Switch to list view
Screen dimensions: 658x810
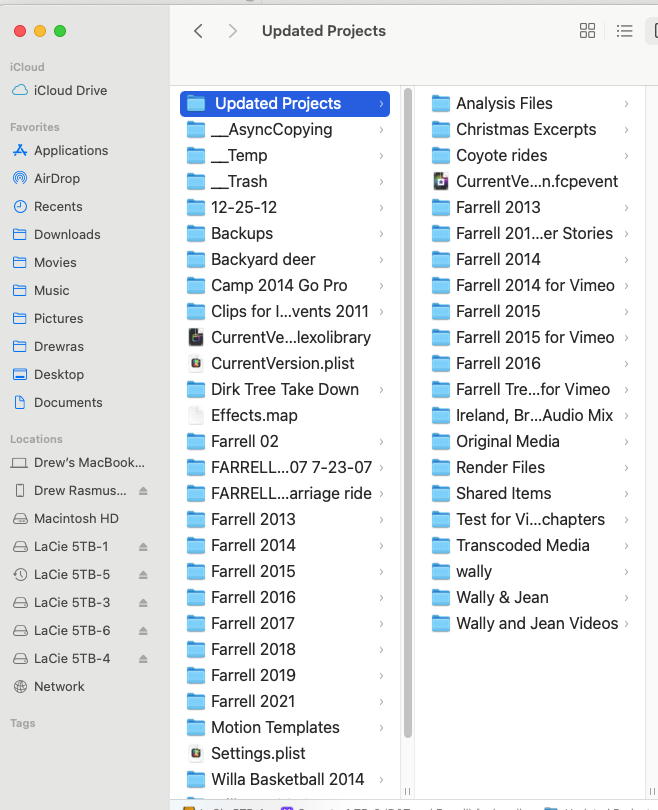pos(624,31)
